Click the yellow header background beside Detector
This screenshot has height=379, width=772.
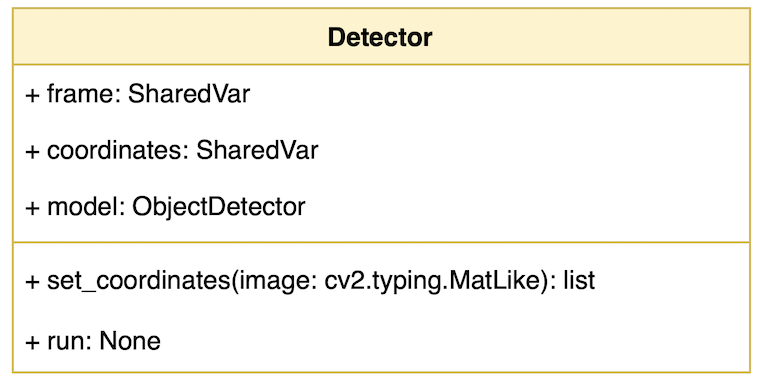click(591, 37)
